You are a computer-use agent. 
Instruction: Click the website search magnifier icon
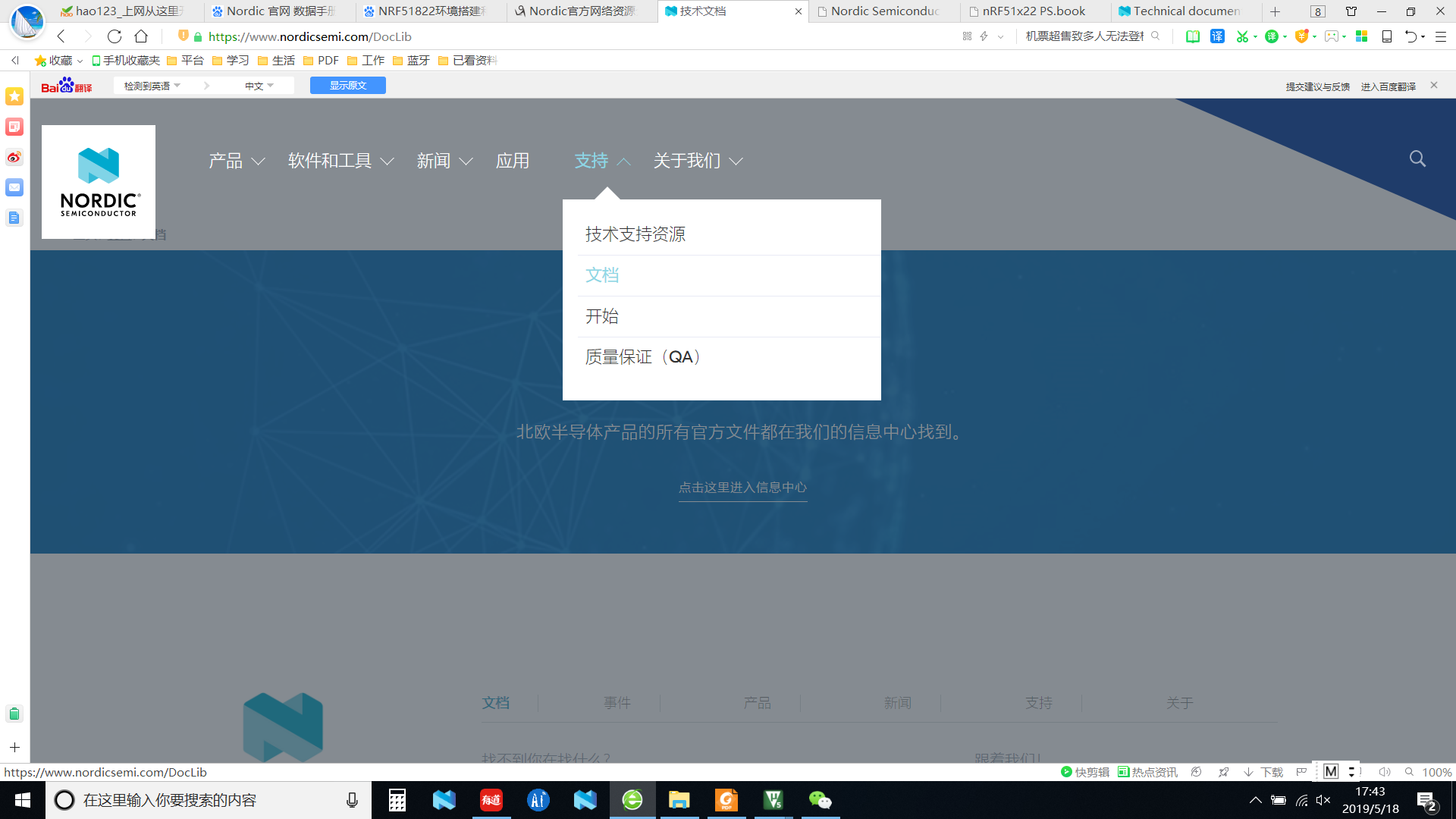tap(1417, 158)
